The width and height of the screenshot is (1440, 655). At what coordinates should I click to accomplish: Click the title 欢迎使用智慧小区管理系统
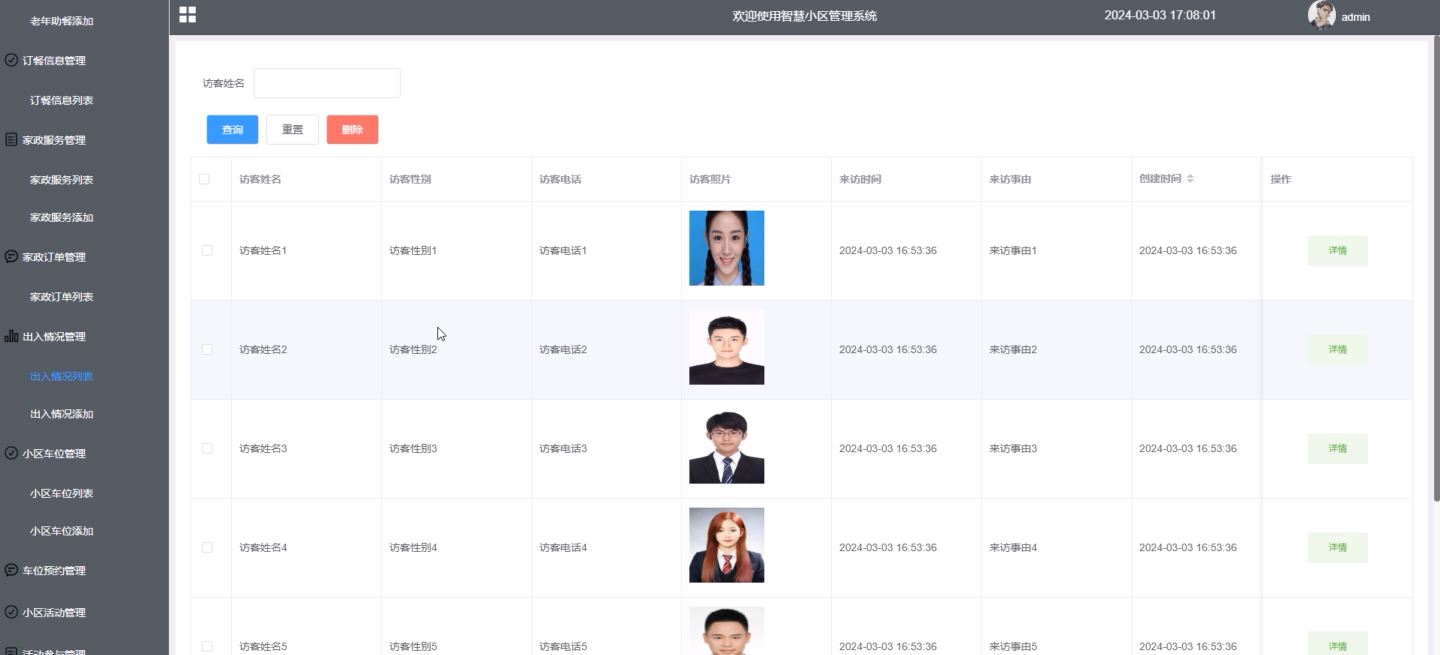(x=804, y=16)
